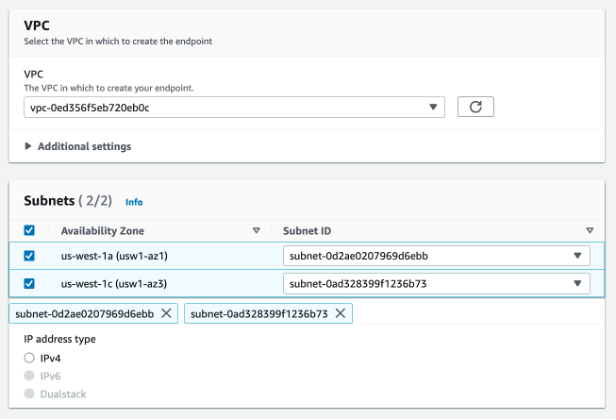Viewport: 616px width, 420px height.
Task: Select the IPv6 radio option
Action: (29, 376)
